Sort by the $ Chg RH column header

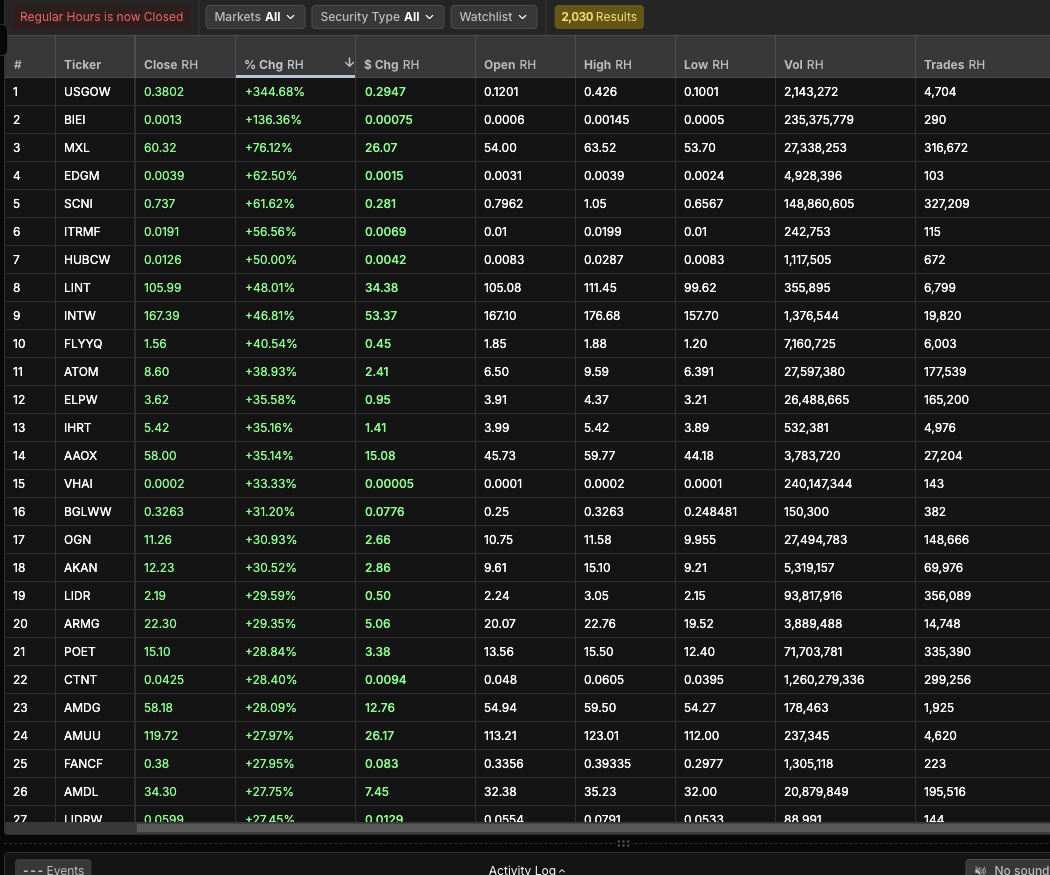click(x=392, y=65)
